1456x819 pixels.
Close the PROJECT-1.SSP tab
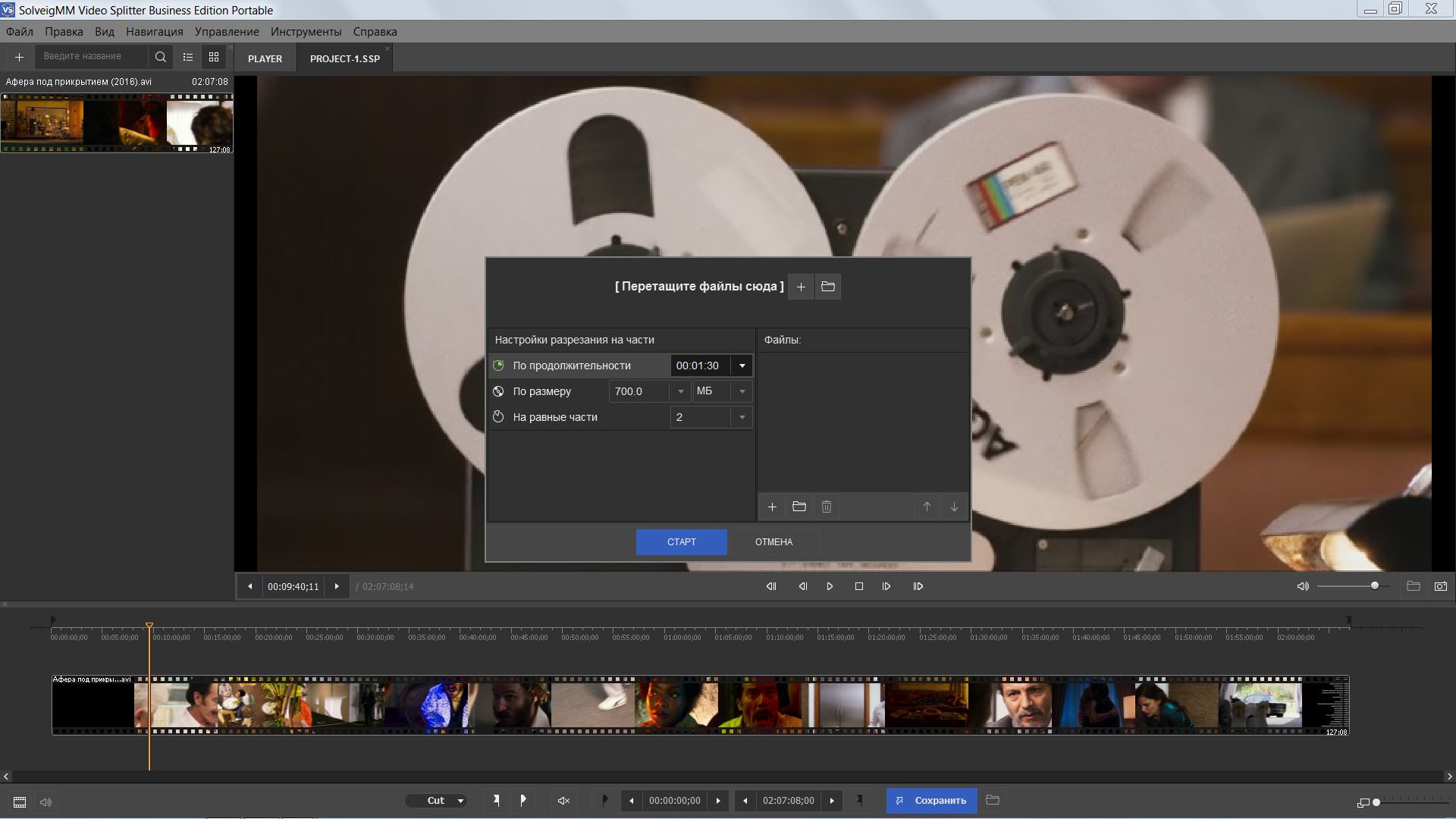point(388,49)
